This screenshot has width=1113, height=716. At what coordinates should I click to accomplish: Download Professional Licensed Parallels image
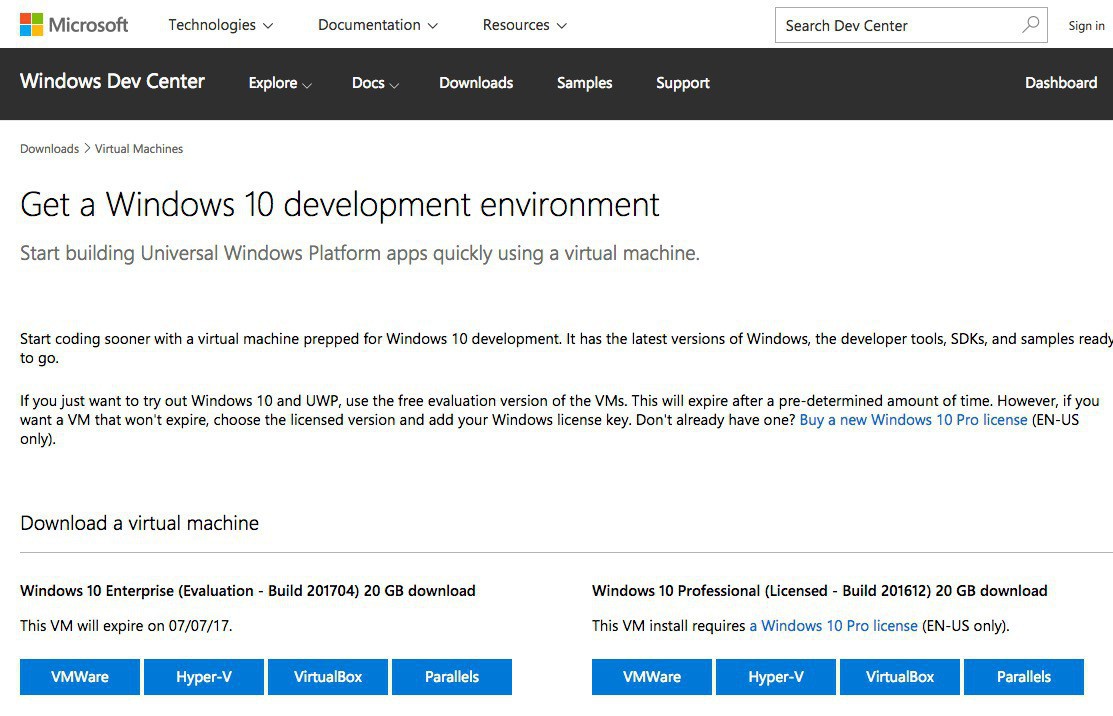pos(1024,677)
